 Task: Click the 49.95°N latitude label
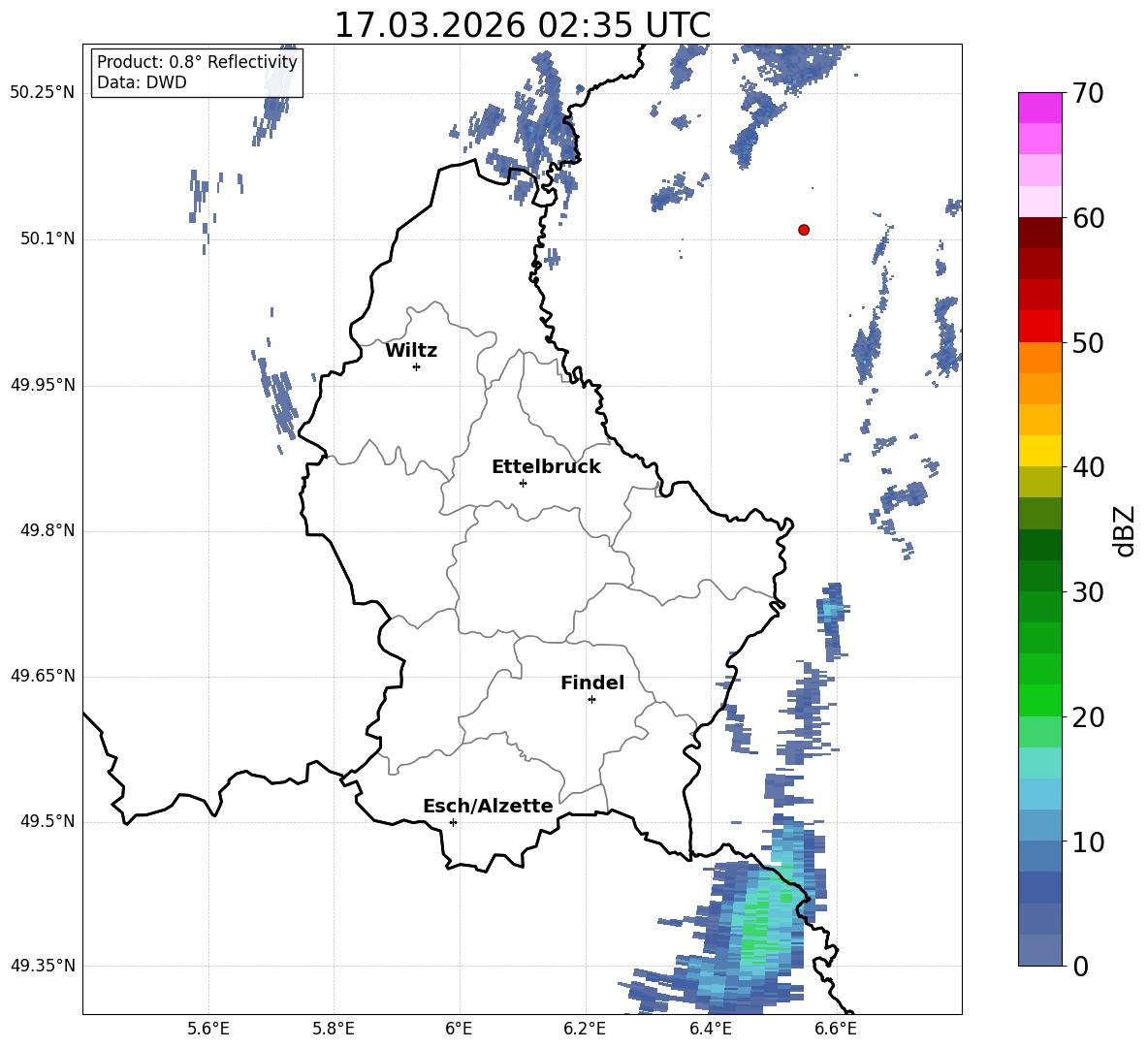click(x=43, y=385)
